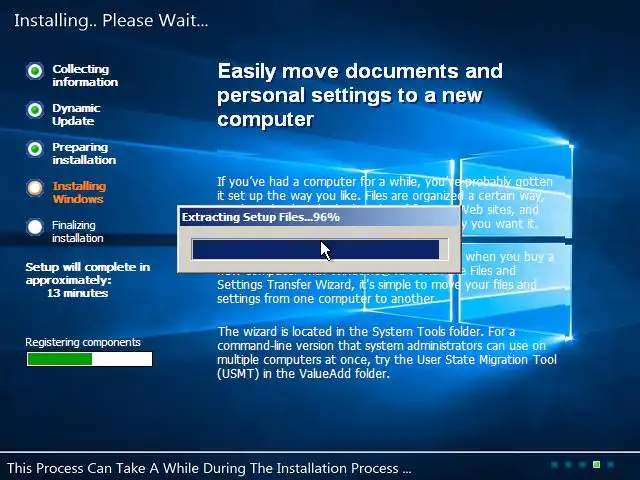Click the 'Extracting Setup Files...96%' dialog title
The height and width of the screenshot is (480, 640).
tap(261, 217)
